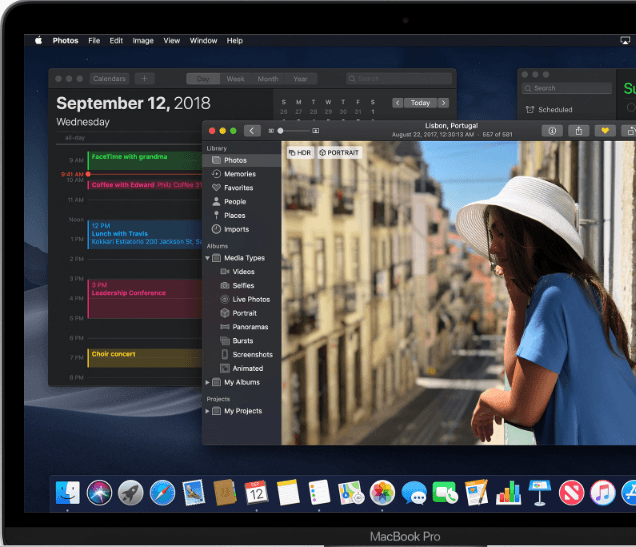Click the share icon in Photos toolbar
This screenshot has height=547, width=636.
[x=578, y=130]
